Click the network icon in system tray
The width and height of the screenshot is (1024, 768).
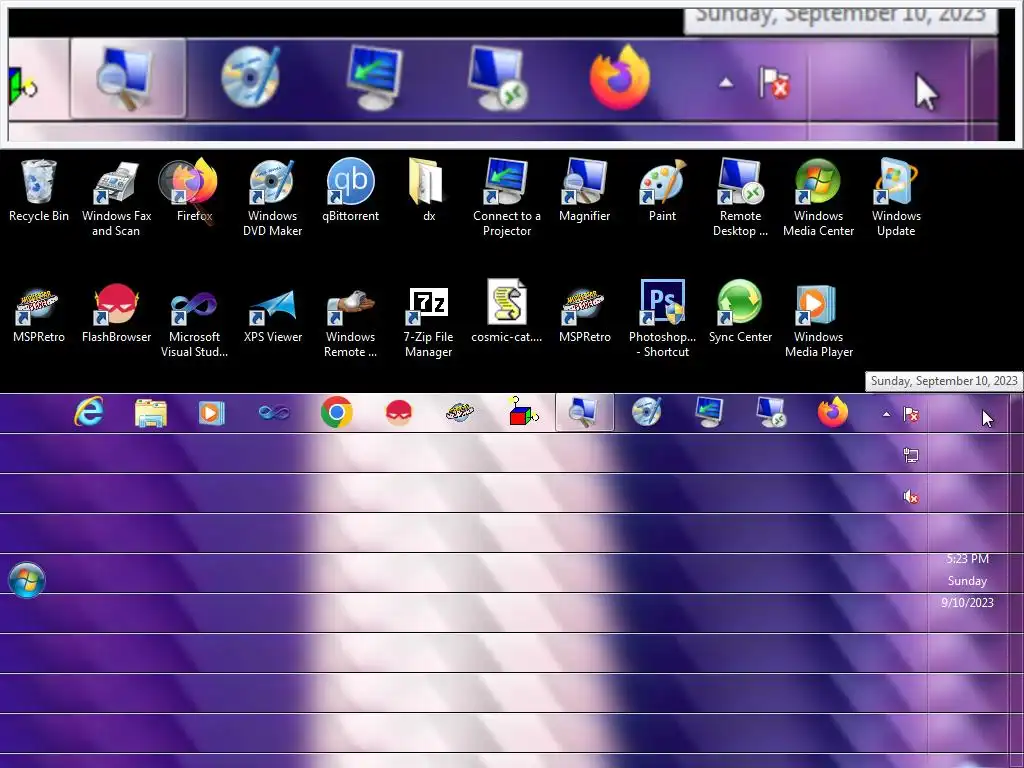pos(911,455)
